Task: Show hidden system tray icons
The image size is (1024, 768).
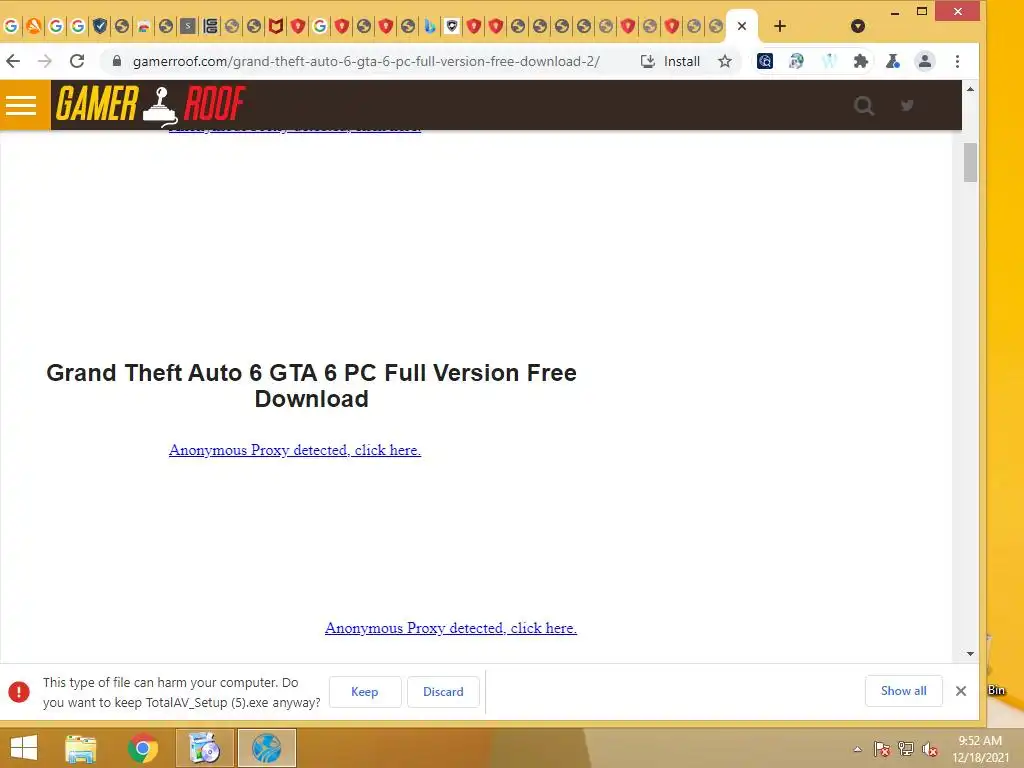Action: tap(857, 749)
